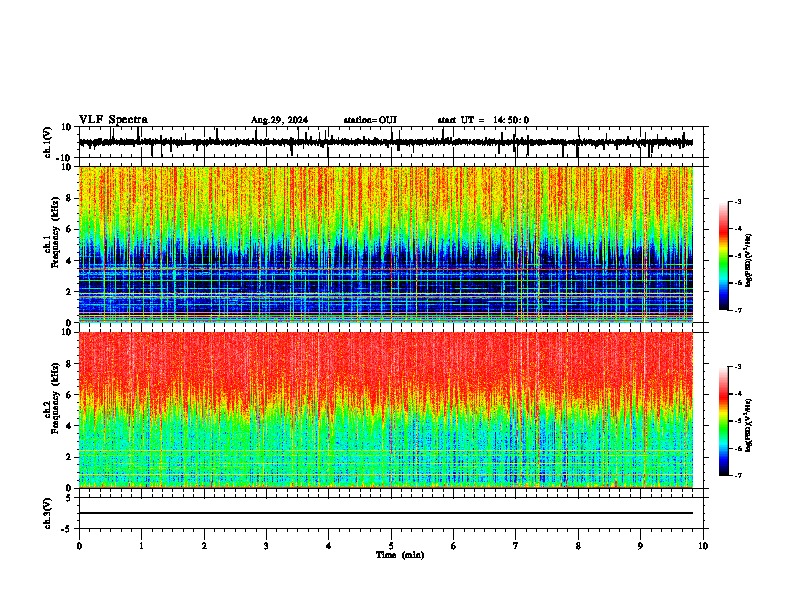Click the '-7' label on ch.1 color bar

click(737, 310)
